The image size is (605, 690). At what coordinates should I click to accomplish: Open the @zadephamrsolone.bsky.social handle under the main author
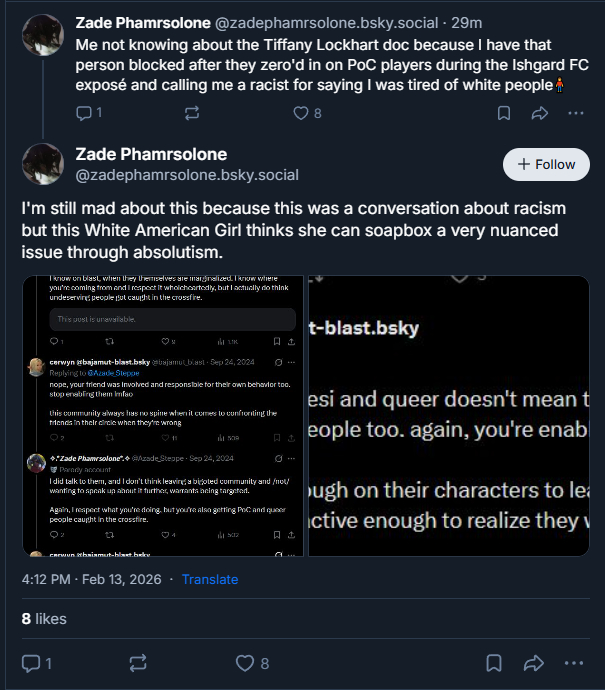click(x=187, y=175)
